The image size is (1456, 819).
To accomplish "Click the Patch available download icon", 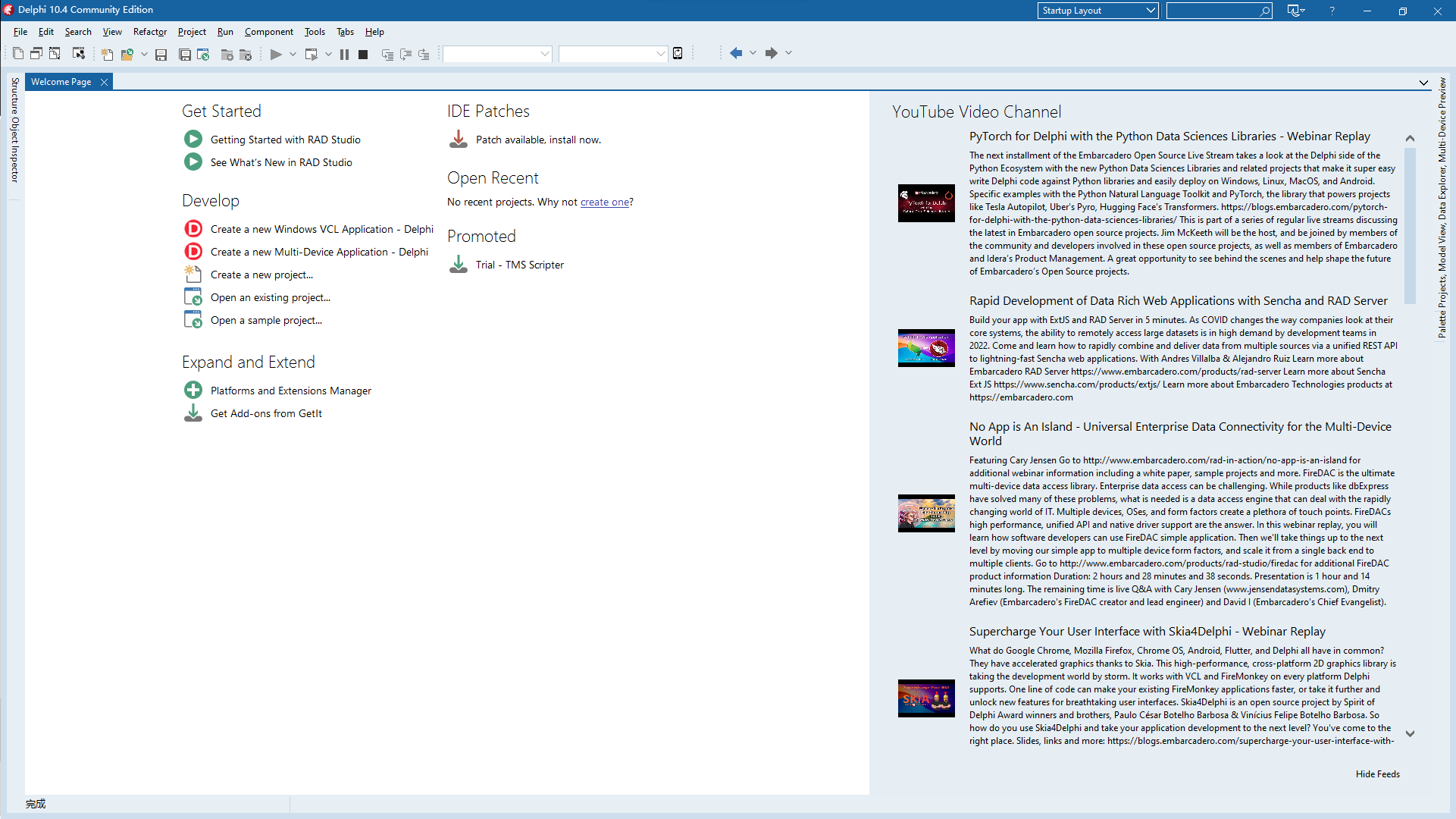I will pos(459,140).
